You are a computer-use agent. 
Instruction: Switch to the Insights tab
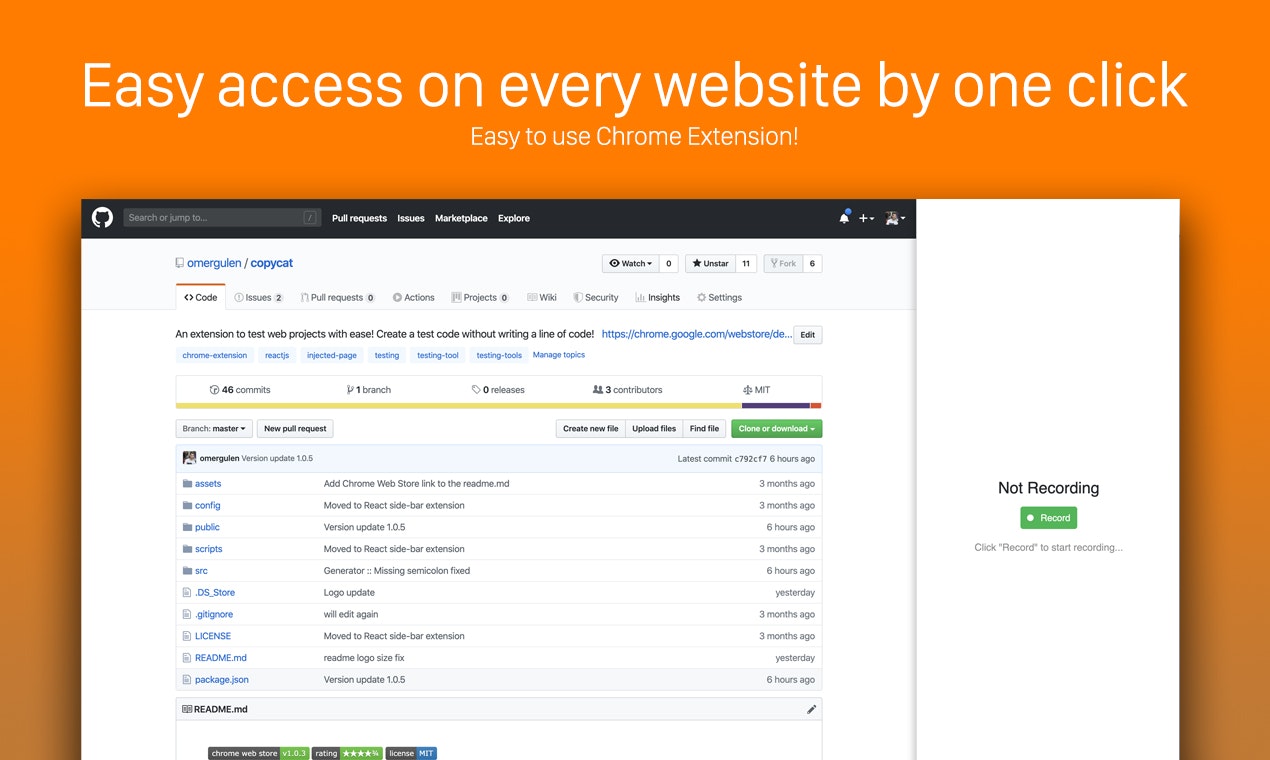point(657,297)
